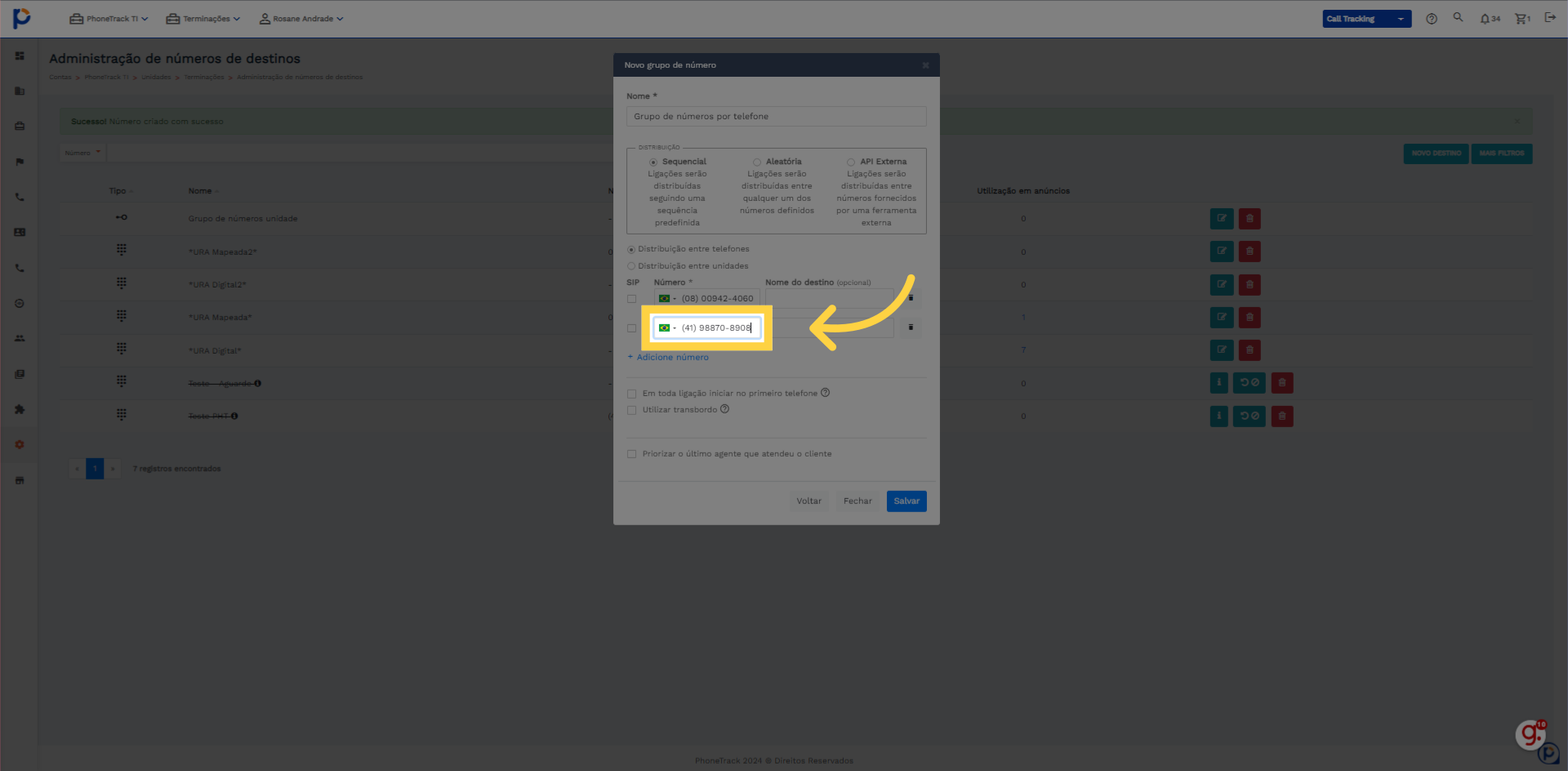Select Sequencial distribution
Viewport: 1568px width, 771px height.
pos(653,163)
